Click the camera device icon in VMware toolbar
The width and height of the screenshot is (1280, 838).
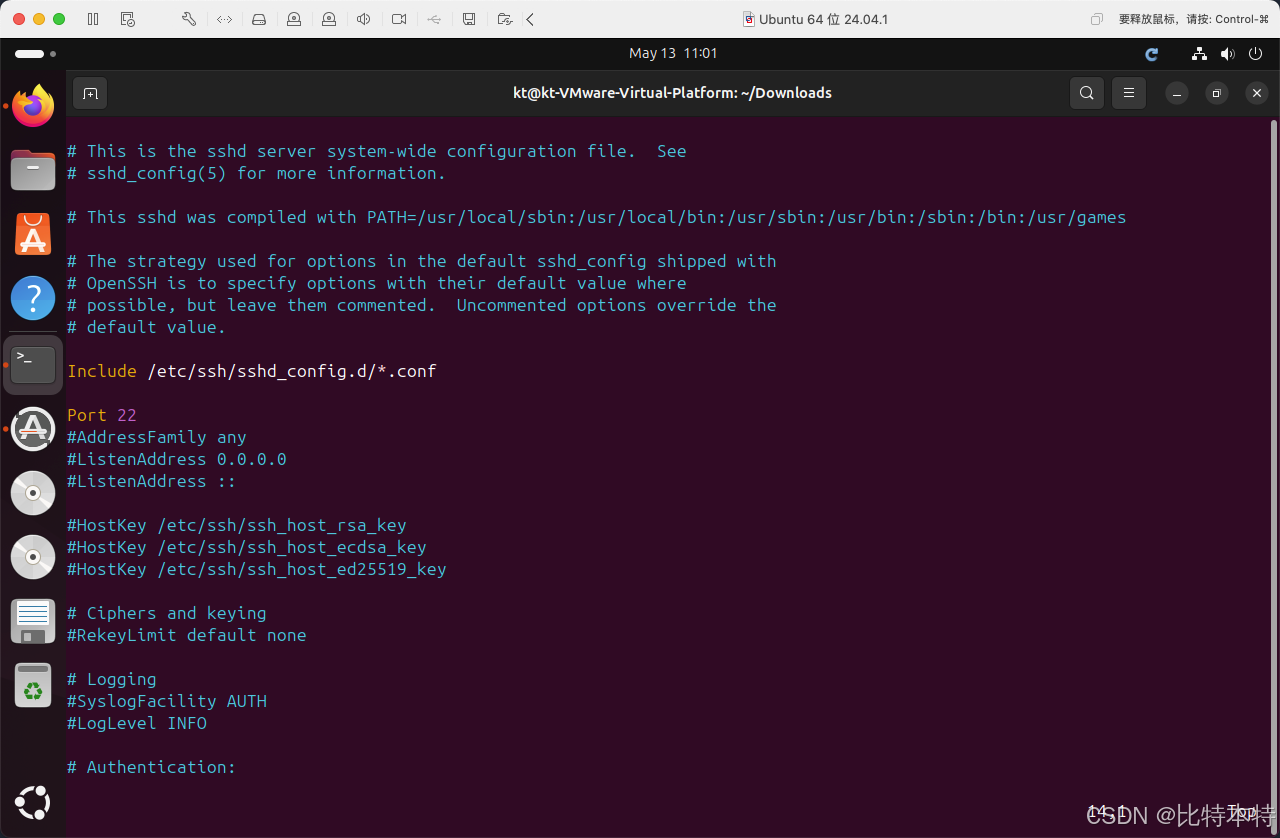(x=399, y=19)
